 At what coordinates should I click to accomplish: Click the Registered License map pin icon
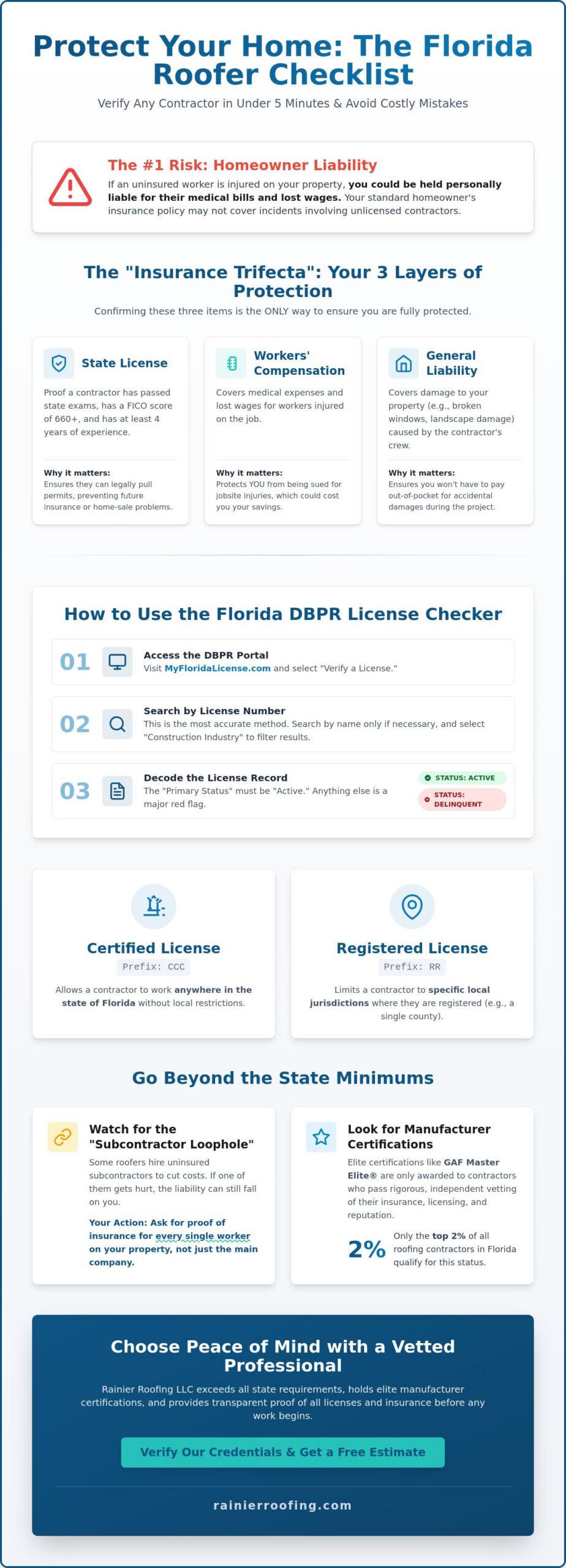pyautogui.click(x=412, y=906)
